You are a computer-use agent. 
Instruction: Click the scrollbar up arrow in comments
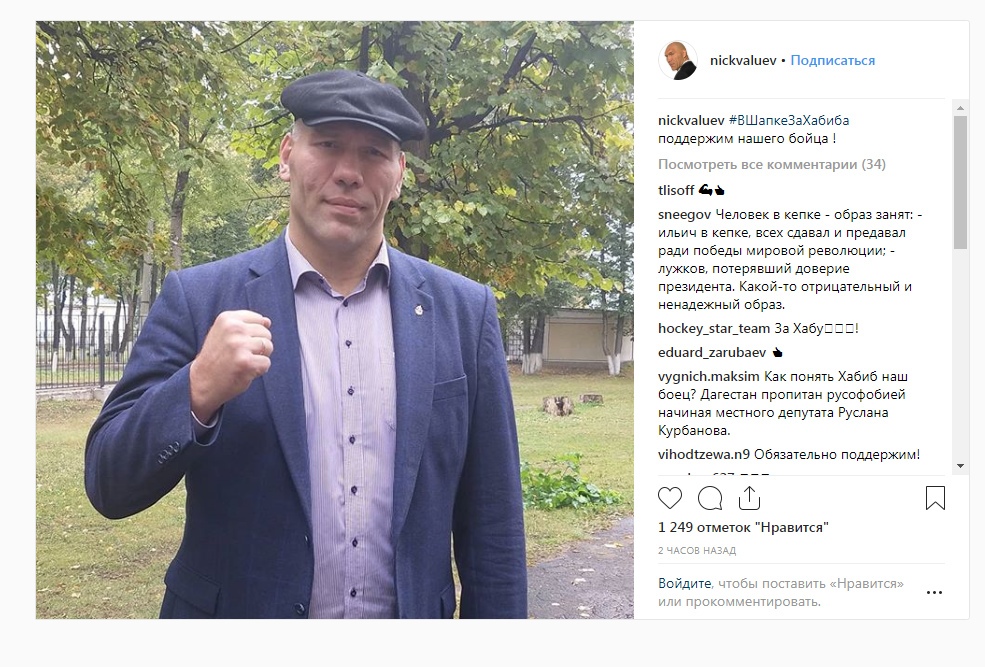(x=960, y=108)
